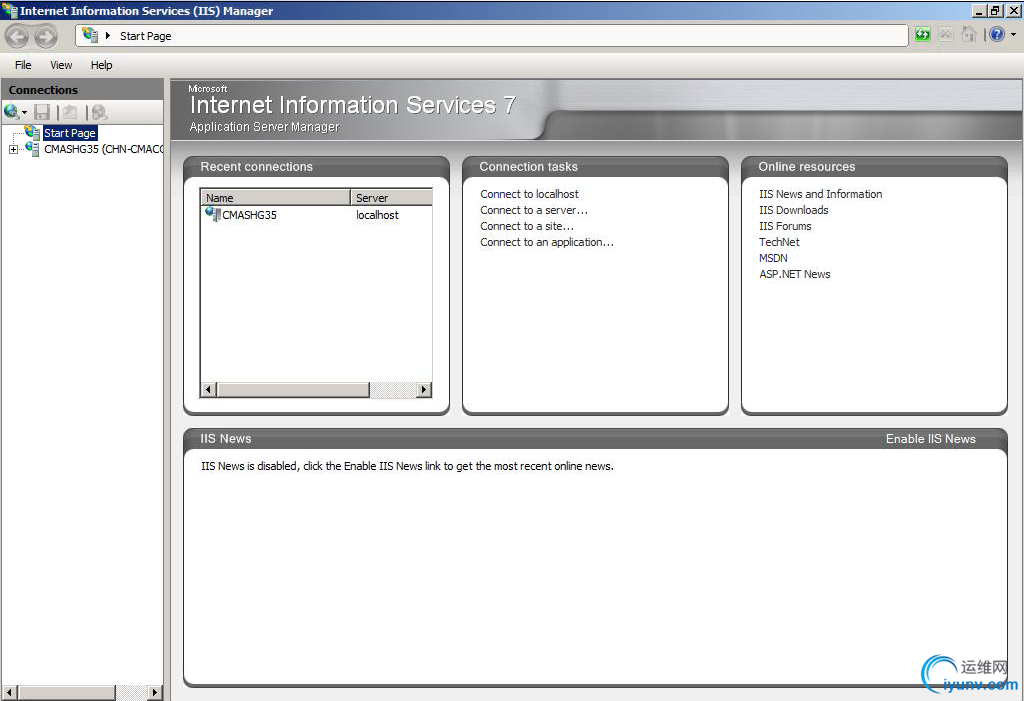Open the MSDN link
1024x701 pixels.
tap(773, 258)
